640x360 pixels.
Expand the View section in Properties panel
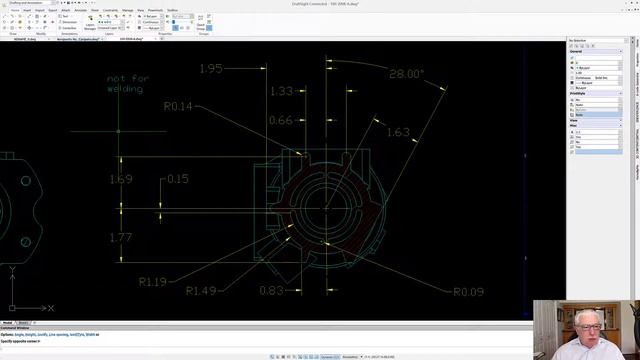[x=620, y=121]
